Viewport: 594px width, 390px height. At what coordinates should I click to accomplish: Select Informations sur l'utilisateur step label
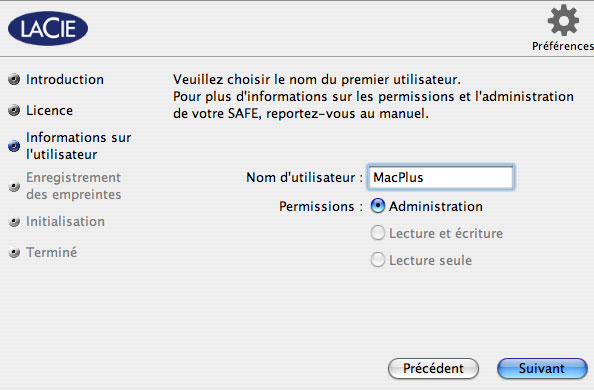tap(78, 146)
